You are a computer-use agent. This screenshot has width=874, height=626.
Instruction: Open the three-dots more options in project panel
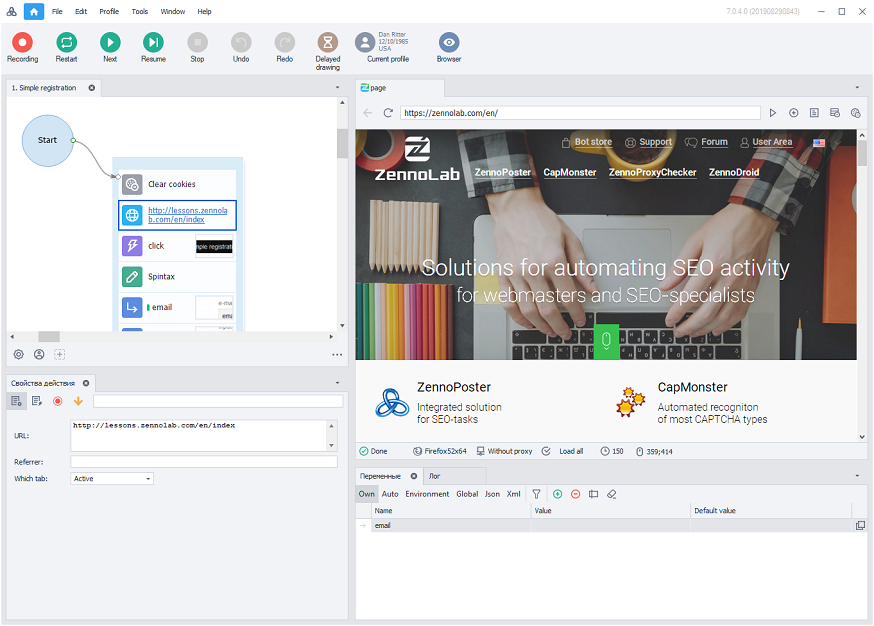(337, 355)
